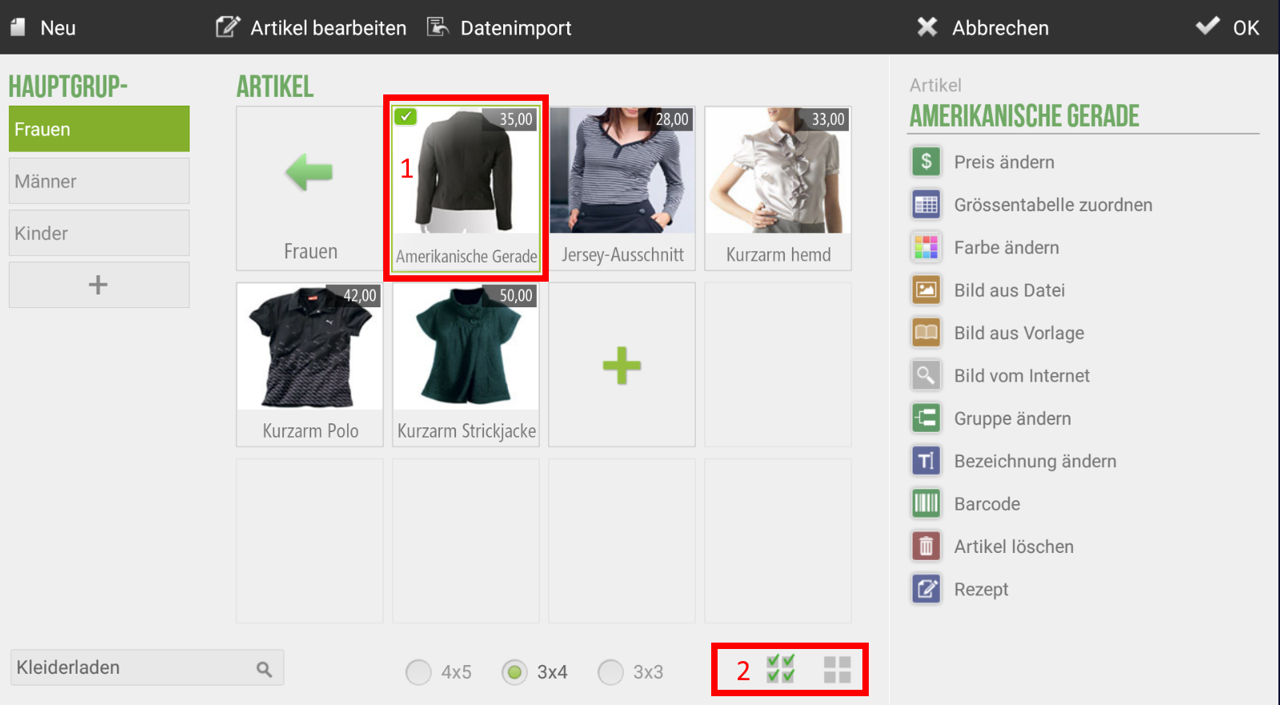Viewport: 1280px width, 705px height.
Task: Click the Bild aus Vorlage label
Action: [1019, 333]
